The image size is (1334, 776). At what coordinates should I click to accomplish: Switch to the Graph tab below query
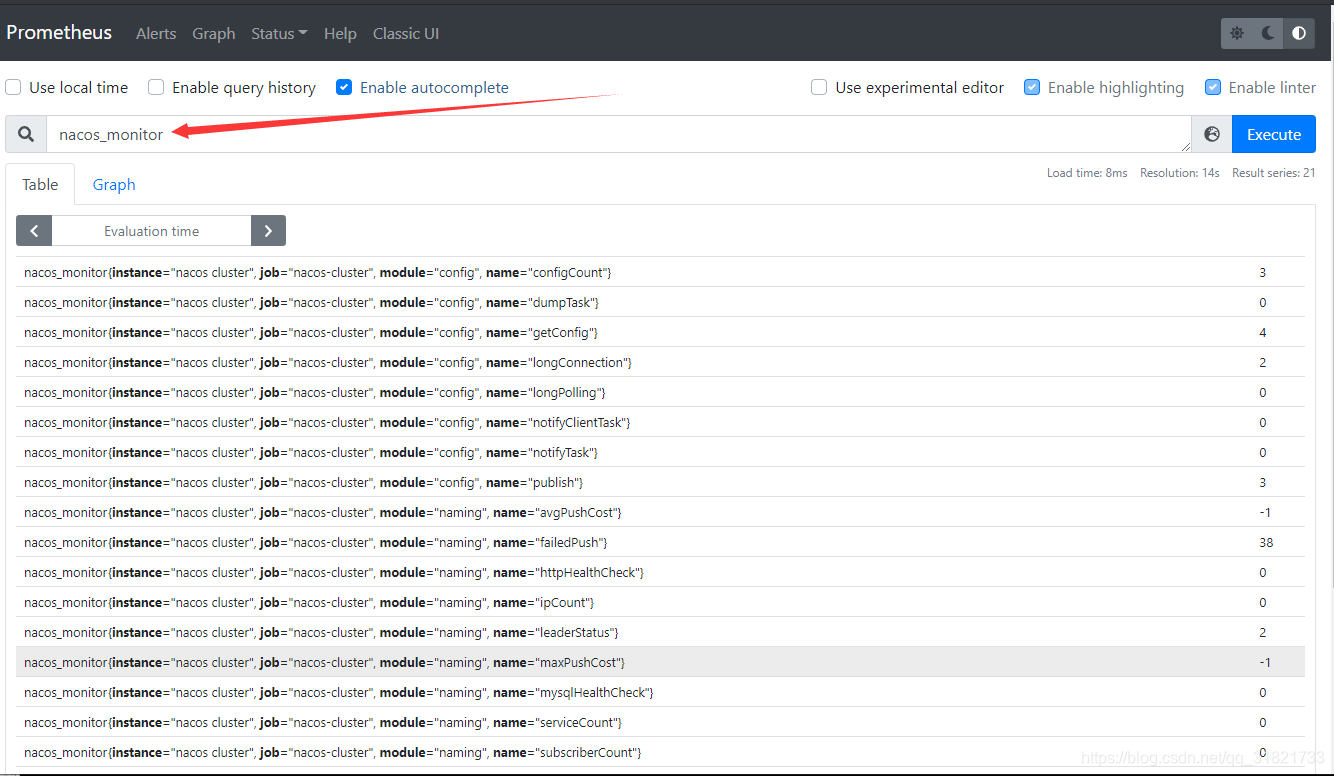tap(114, 184)
